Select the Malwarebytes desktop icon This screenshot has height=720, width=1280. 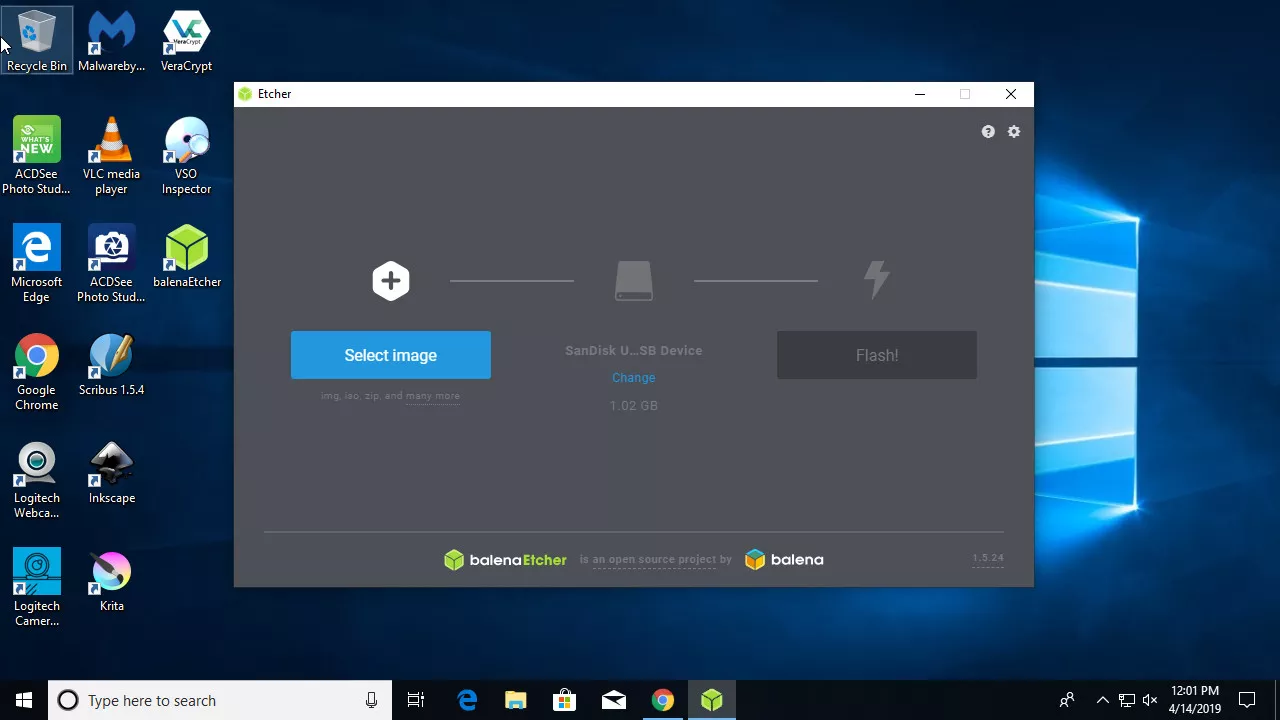tap(112, 41)
